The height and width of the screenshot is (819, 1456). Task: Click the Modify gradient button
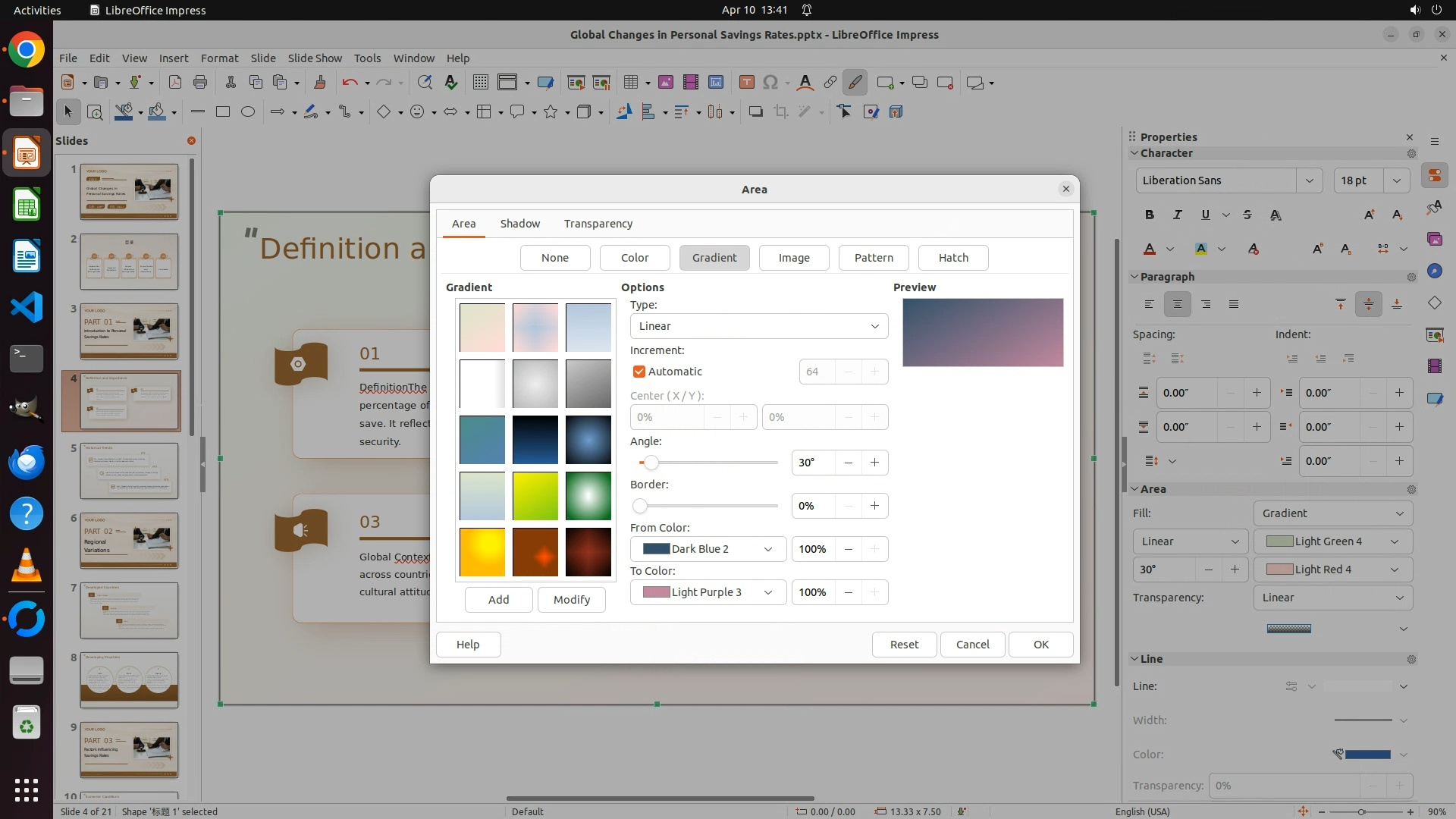571,600
